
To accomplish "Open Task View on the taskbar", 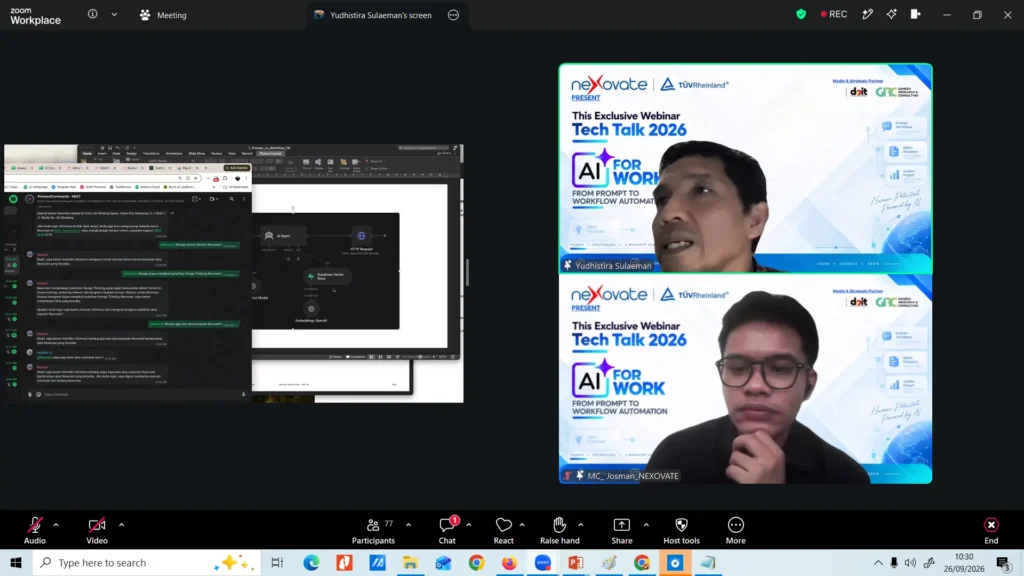I will pyautogui.click(x=277, y=562).
